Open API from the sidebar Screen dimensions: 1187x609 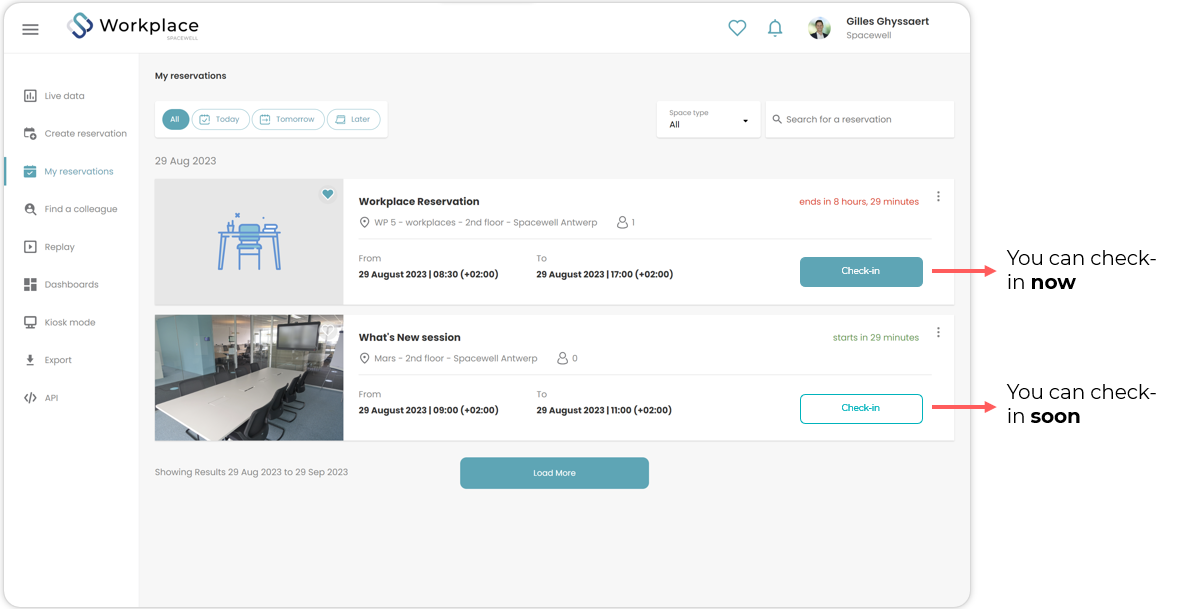pos(51,398)
